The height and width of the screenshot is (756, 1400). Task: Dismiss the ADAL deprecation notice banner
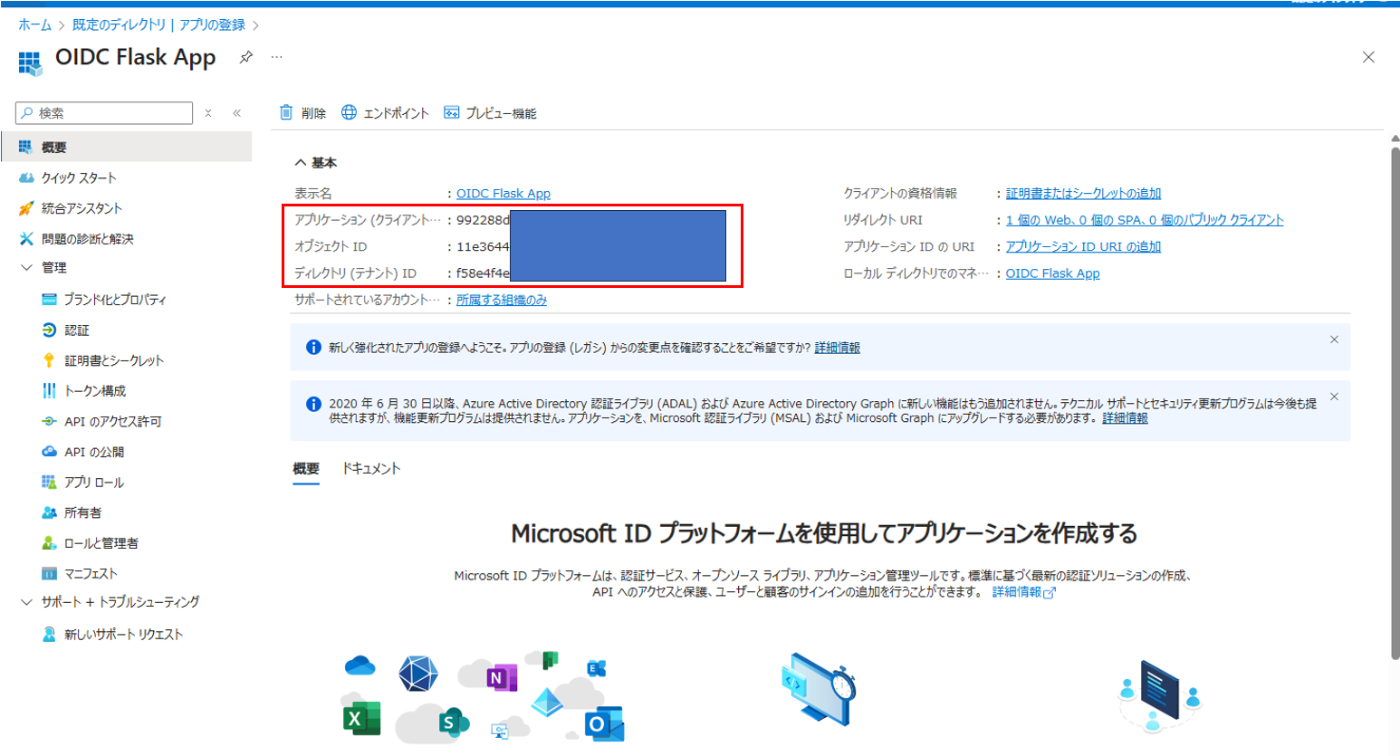point(1334,397)
